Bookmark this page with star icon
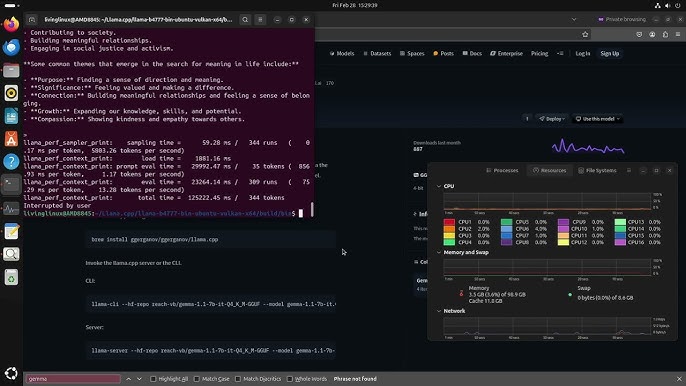 pyautogui.click(x=585, y=35)
